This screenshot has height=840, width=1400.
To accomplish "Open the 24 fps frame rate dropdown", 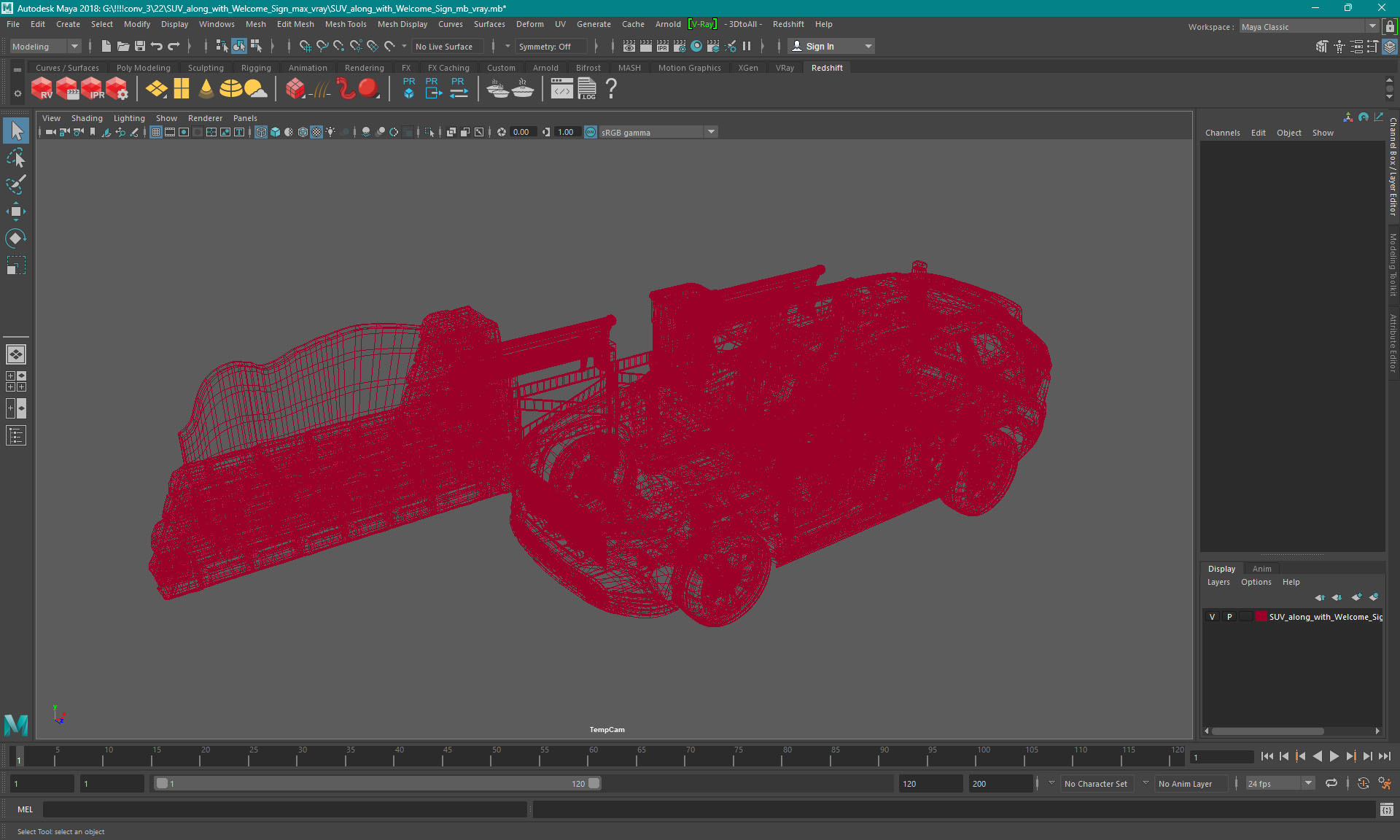I will 1280,783.
